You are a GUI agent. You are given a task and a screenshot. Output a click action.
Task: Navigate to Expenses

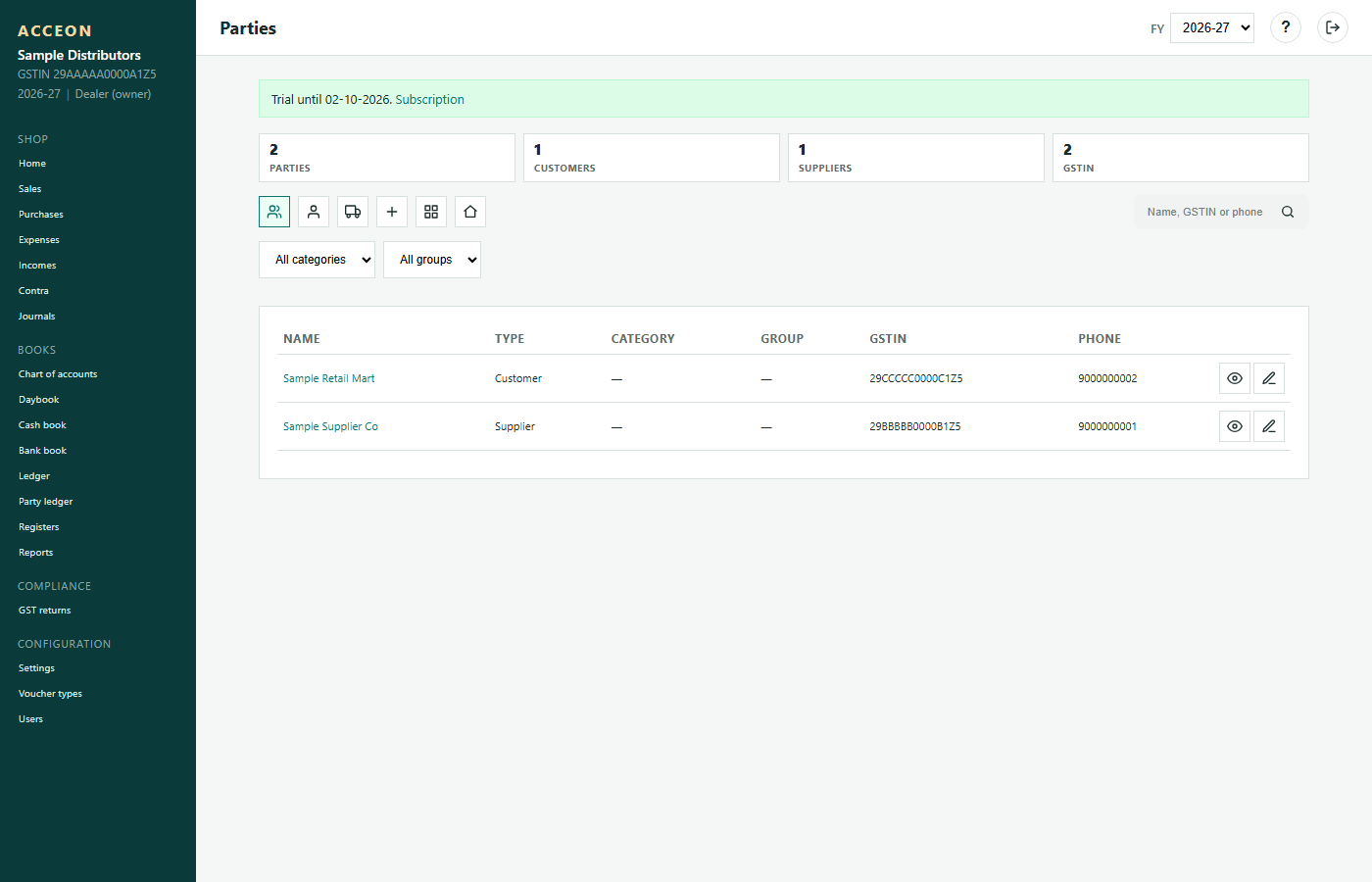pyautogui.click(x=39, y=240)
